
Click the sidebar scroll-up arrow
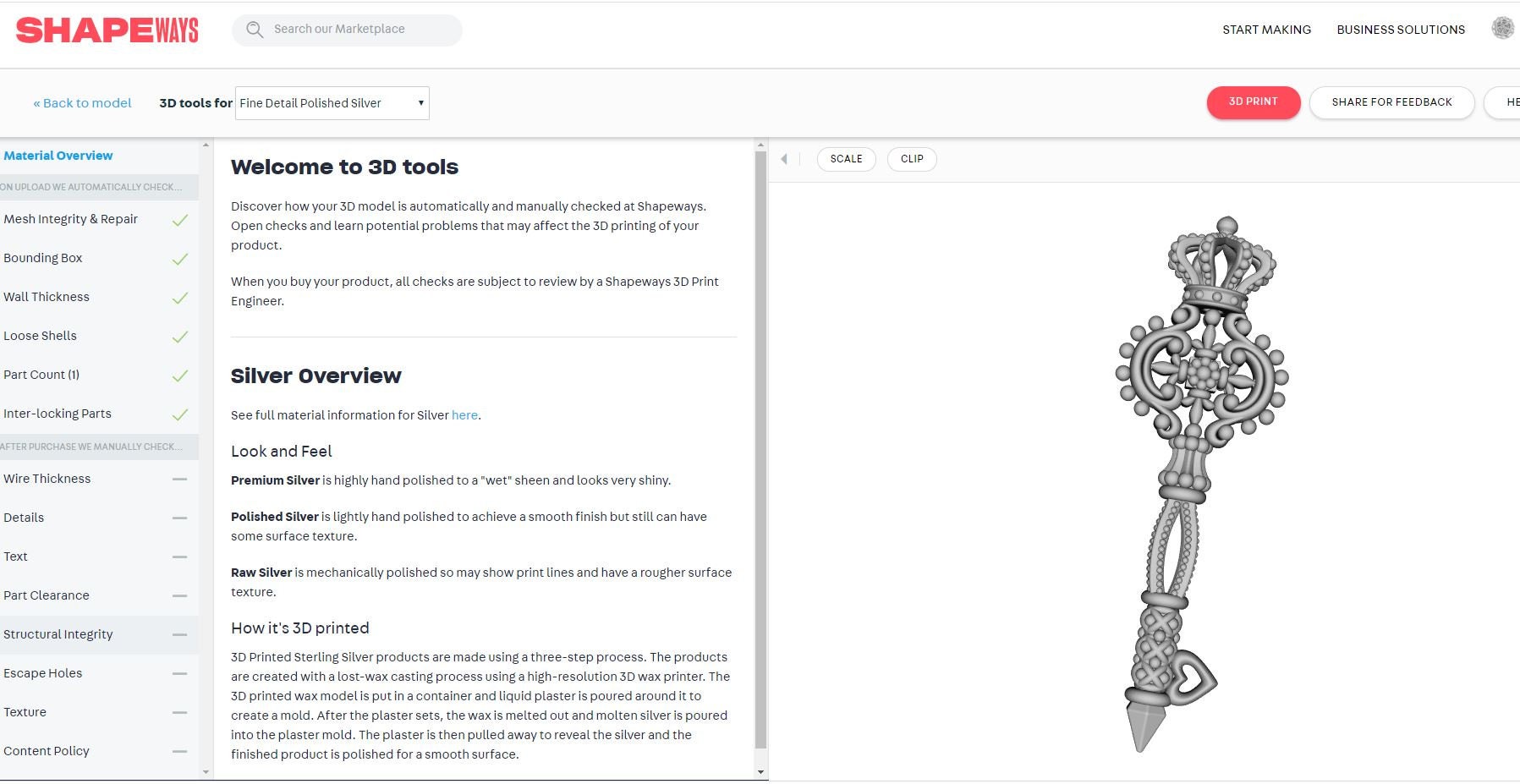tap(206, 145)
